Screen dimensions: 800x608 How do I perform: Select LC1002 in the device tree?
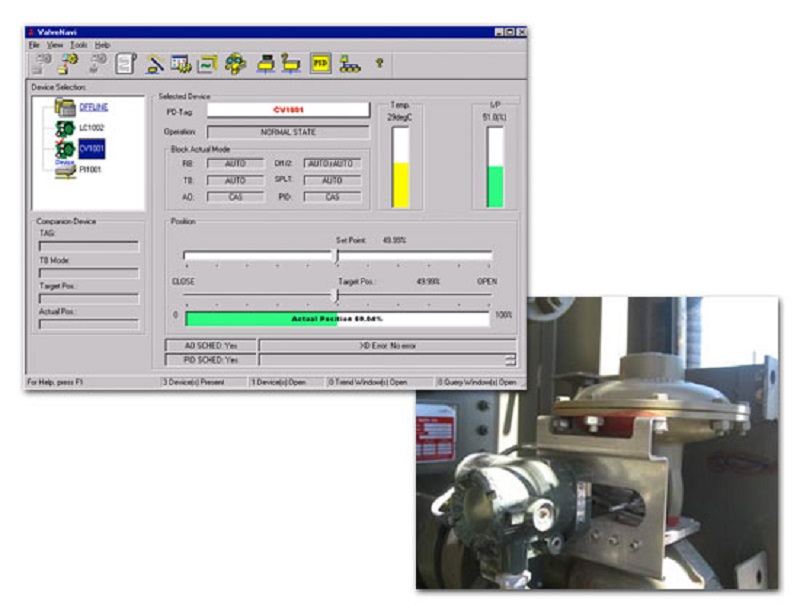(x=91, y=128)
